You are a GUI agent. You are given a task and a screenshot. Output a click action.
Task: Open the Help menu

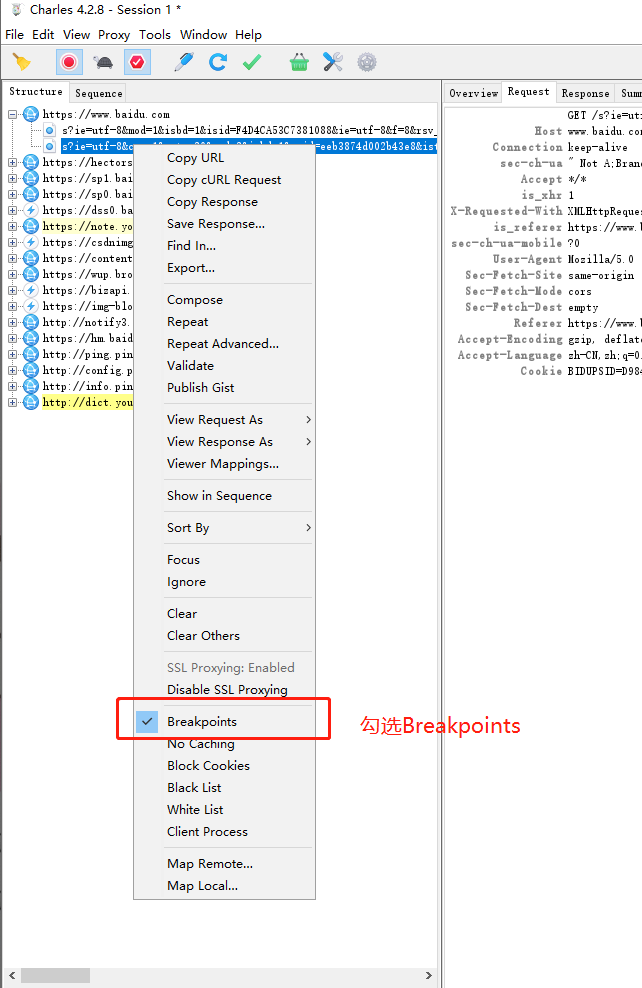click(x=248, y=35)
